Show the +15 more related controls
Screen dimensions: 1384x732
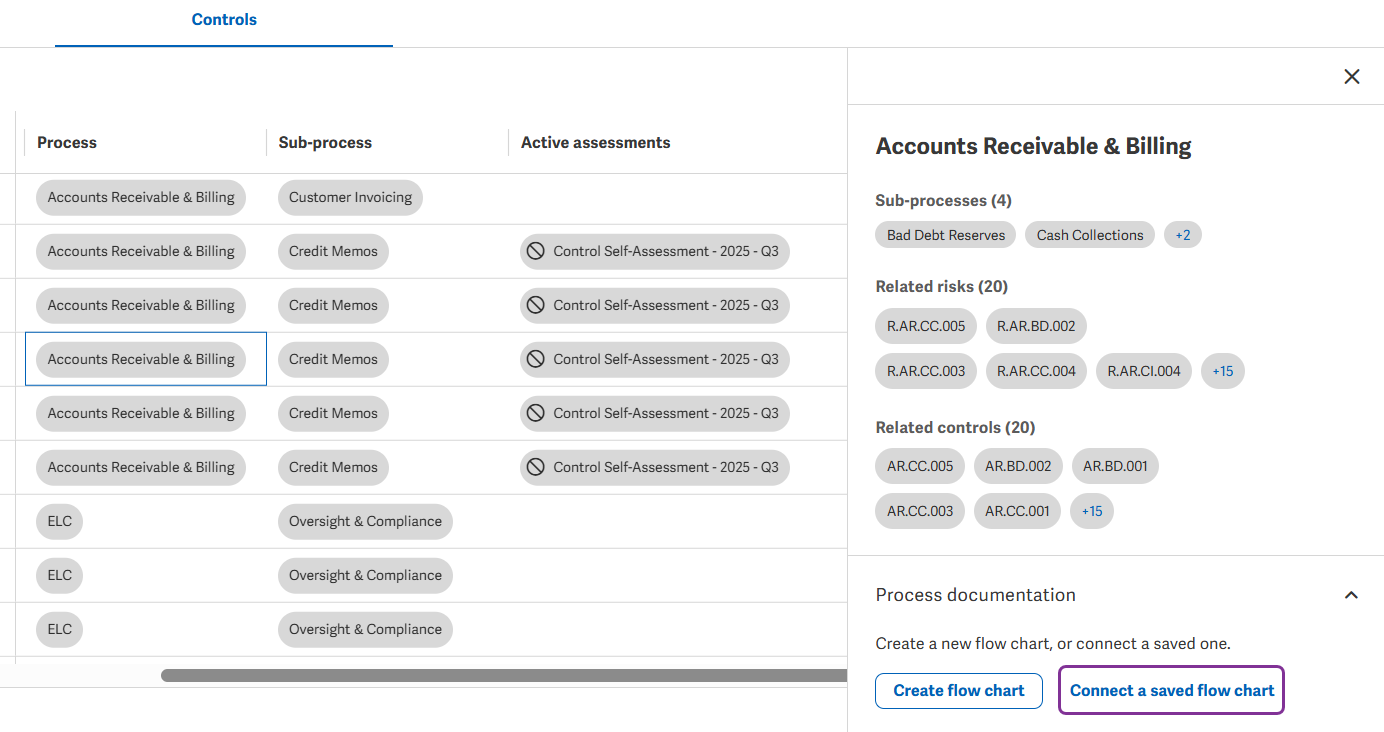point(1091,511)
